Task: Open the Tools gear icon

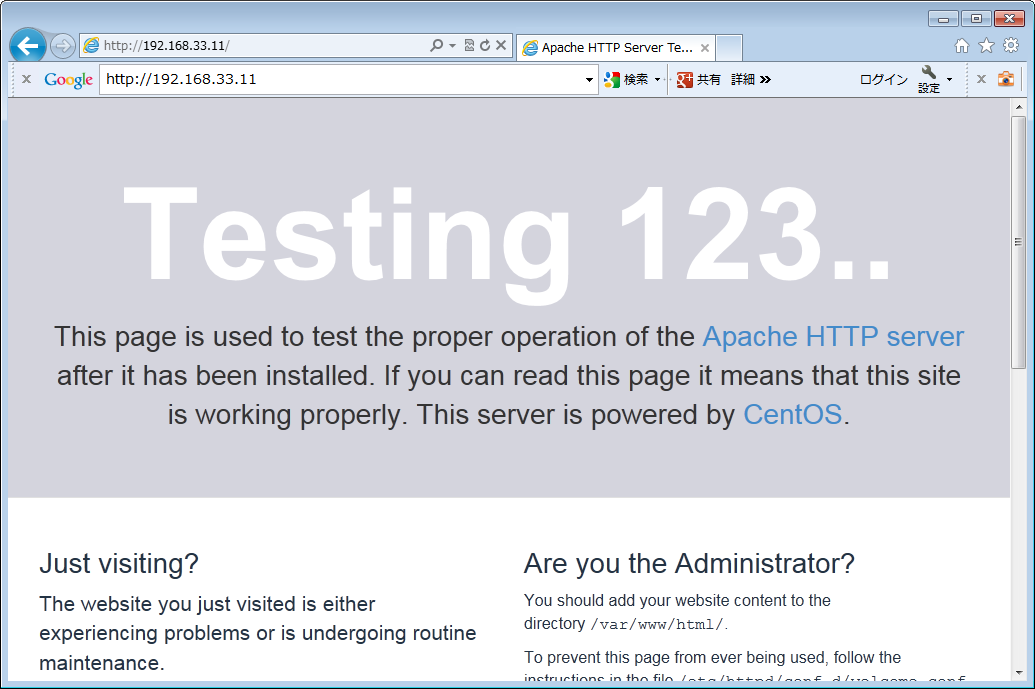Action: coord(1011,46)
